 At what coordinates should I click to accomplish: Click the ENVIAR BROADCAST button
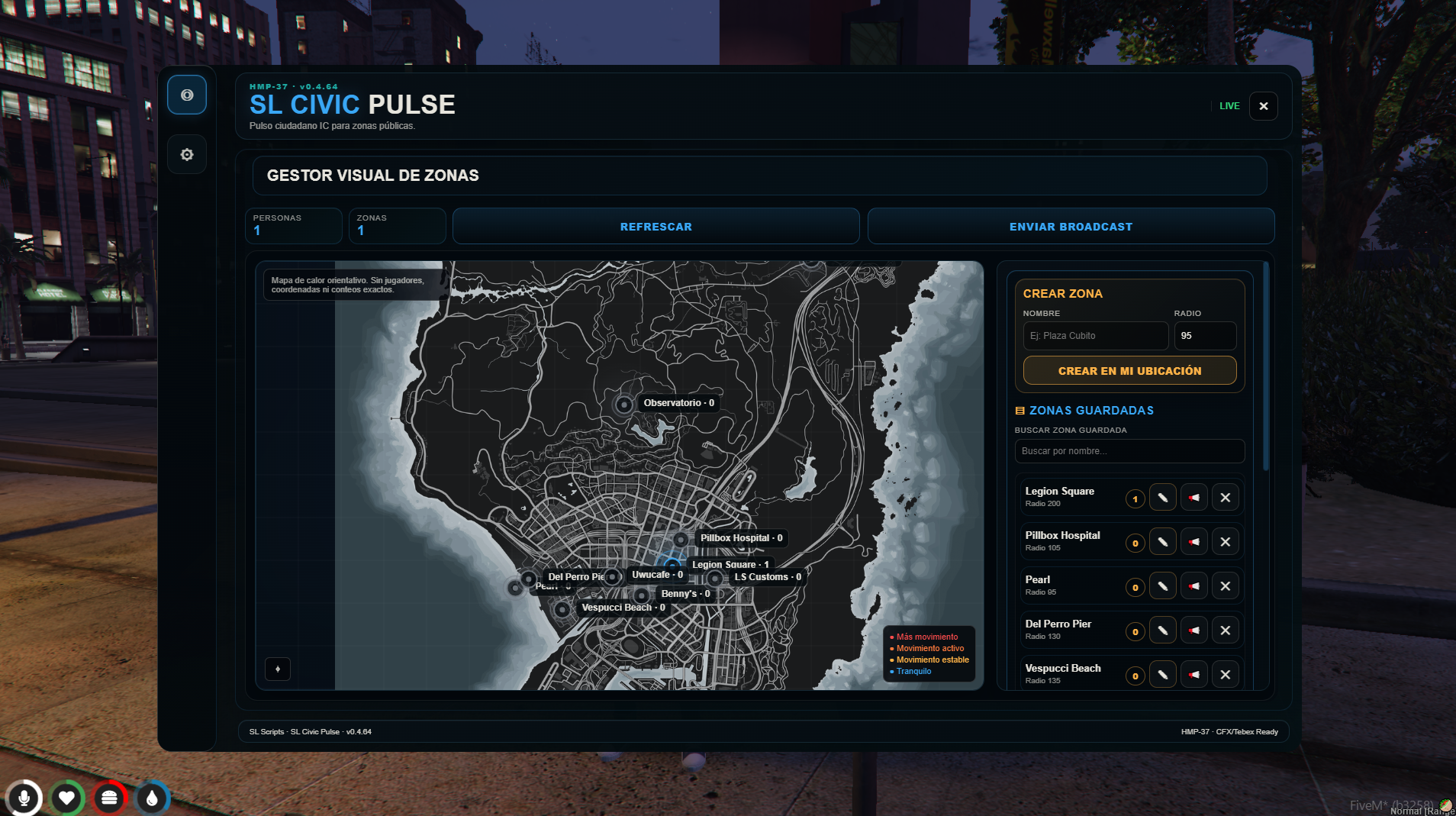pos(1071,227)
